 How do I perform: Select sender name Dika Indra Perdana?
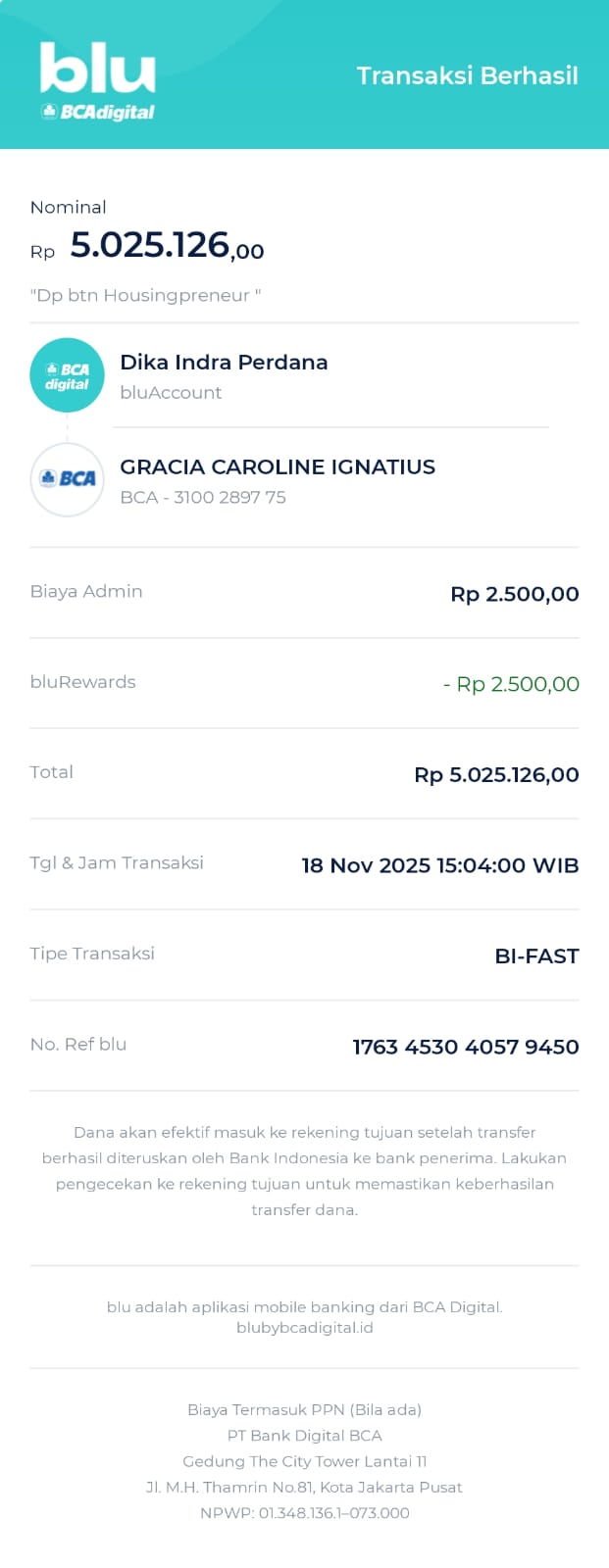224,362
